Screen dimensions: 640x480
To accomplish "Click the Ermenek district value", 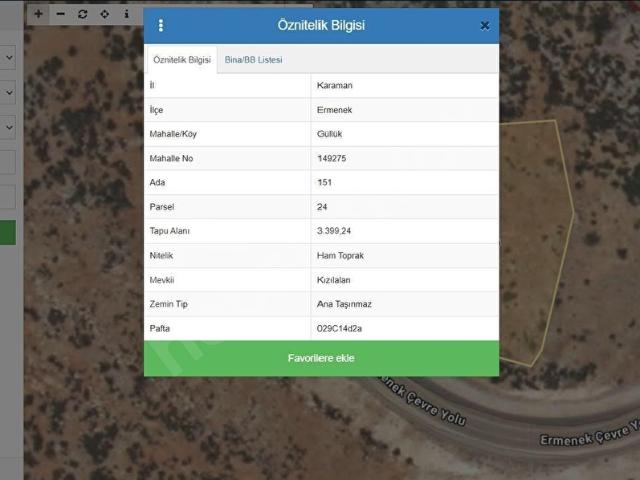I will click(334, 110).
